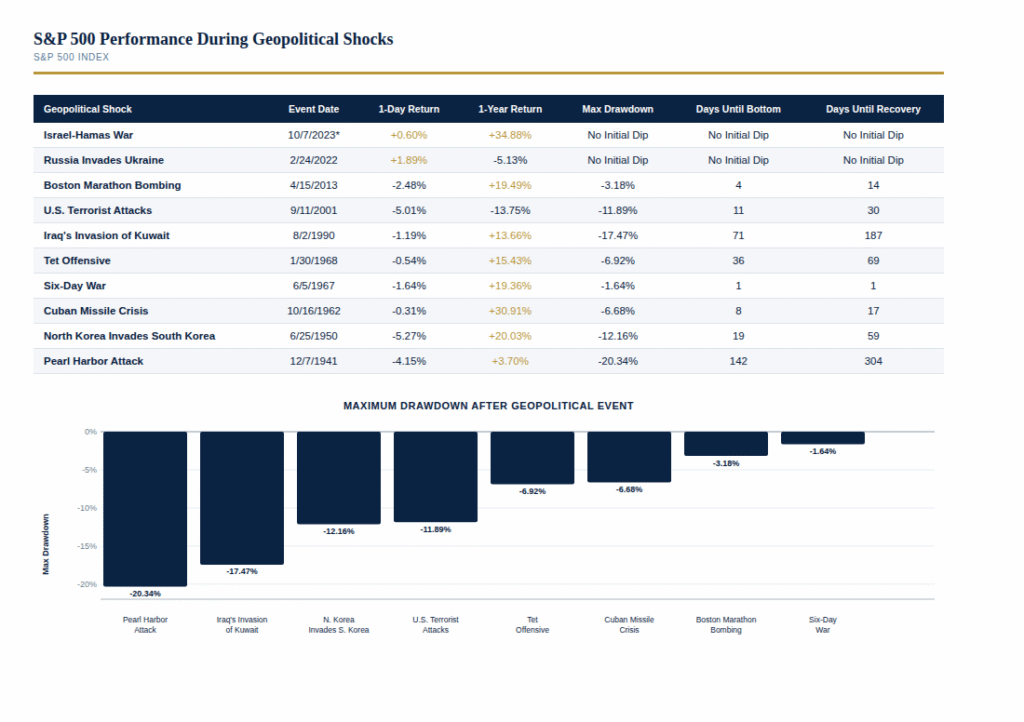The width and height of the screenshot is (1024, 722).
Task: Click the Tet Offensive bar in chart
Action: 532,457
